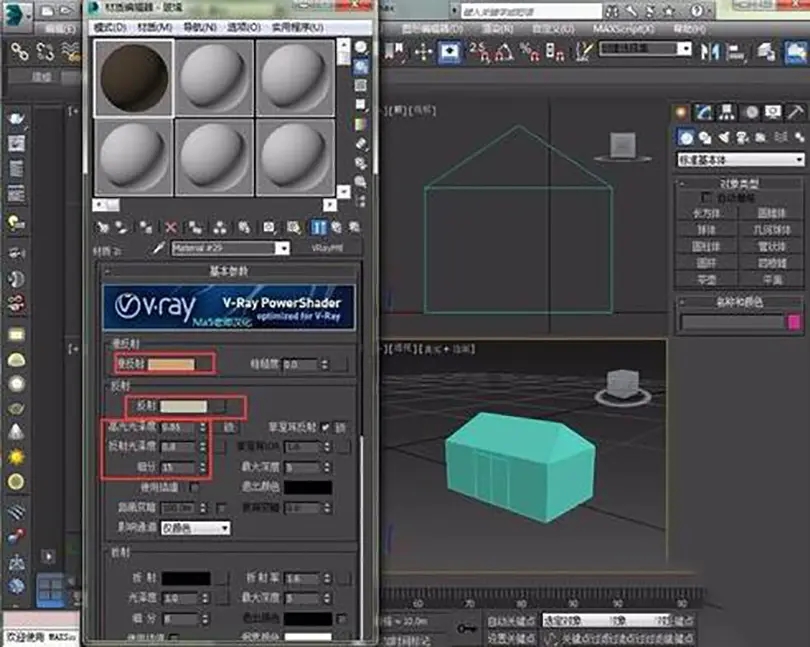Image resolution: width=810 pixels, height=647 pixels.
Task: Open the Options (O) menu
Action: (x=244, y=27)
